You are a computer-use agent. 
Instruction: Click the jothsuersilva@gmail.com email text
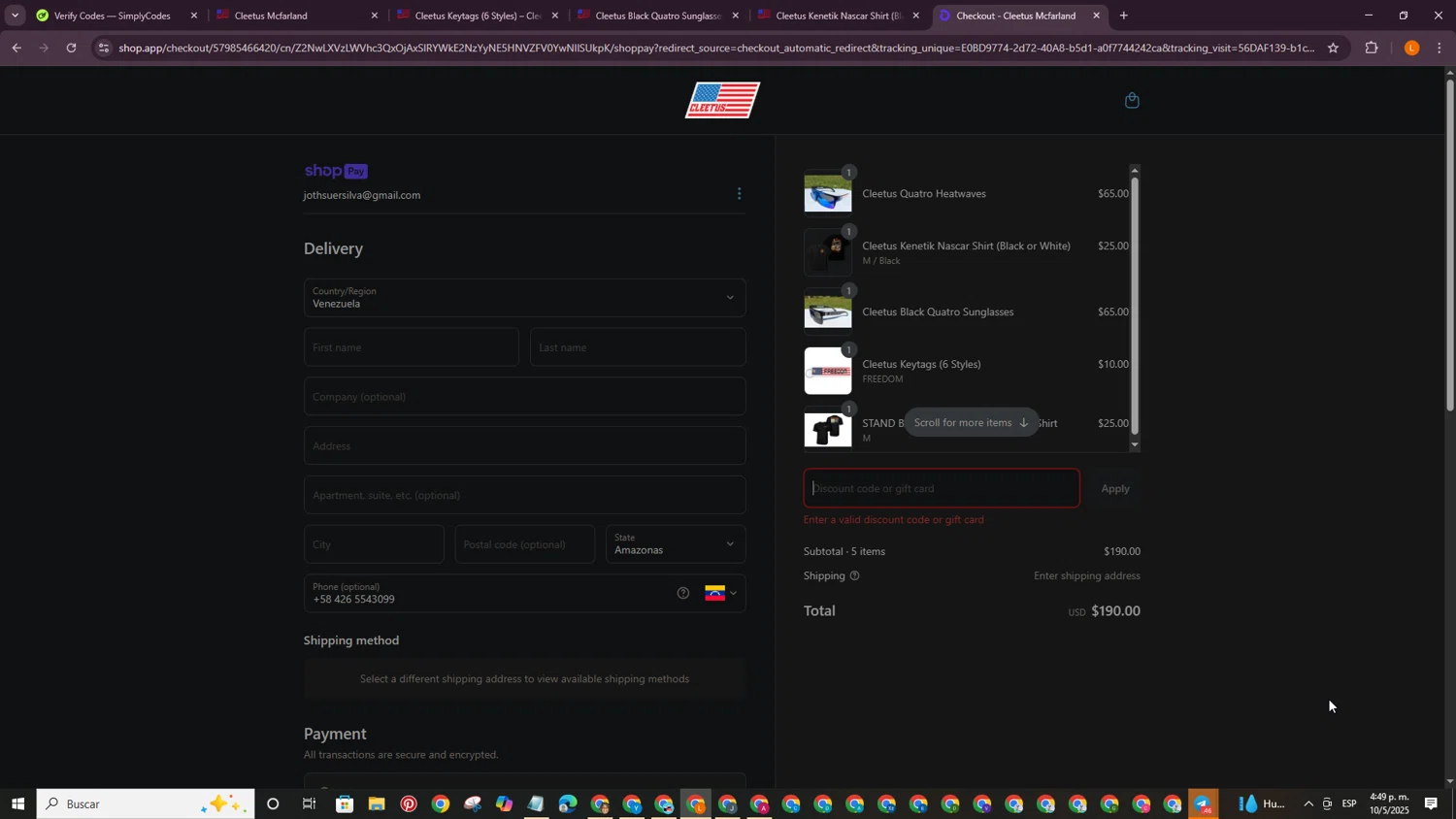coord(362,195)
